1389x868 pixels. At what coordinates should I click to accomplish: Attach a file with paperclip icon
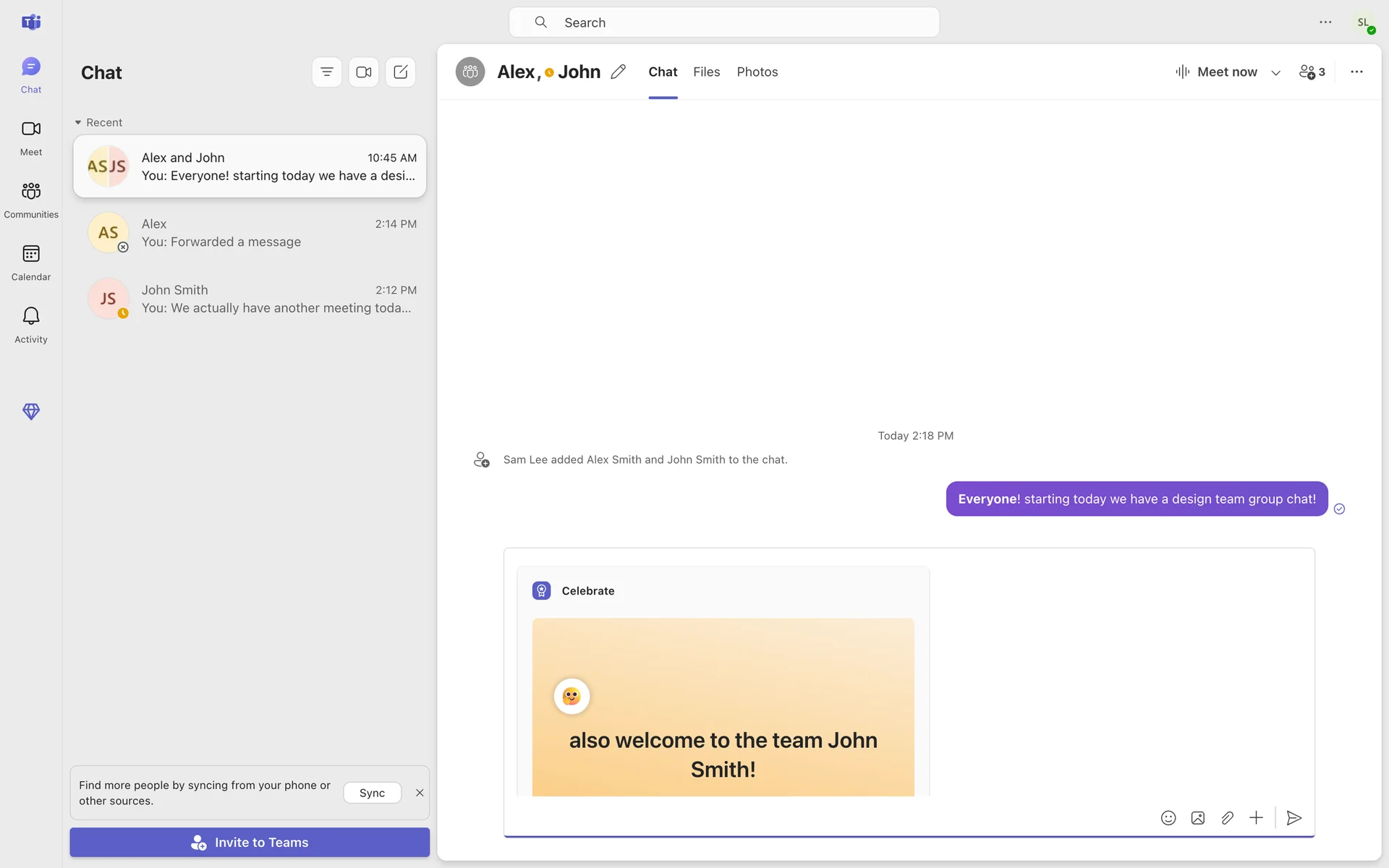(x=1227, y=818)
